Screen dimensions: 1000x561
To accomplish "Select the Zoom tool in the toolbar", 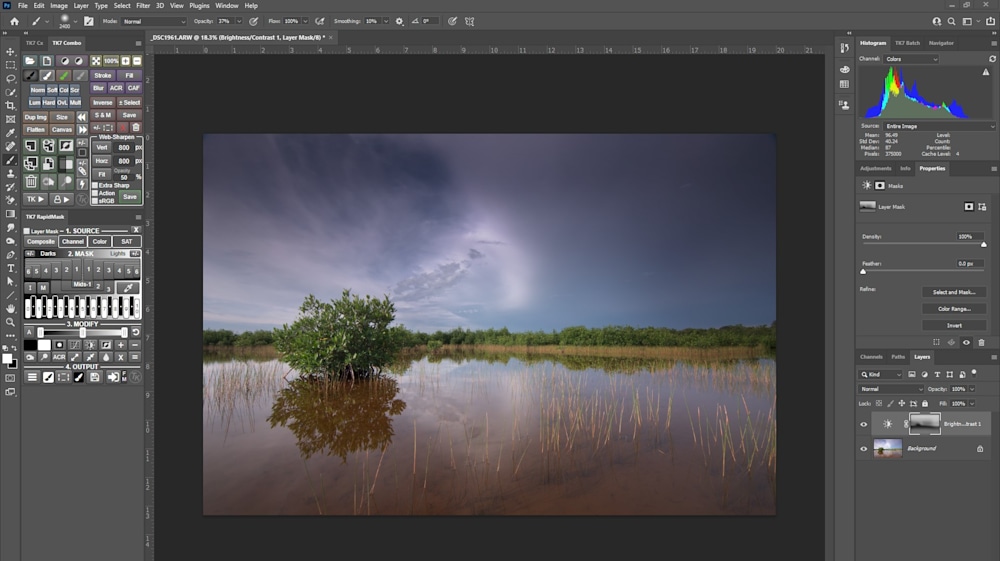I will tap(11, 322).
